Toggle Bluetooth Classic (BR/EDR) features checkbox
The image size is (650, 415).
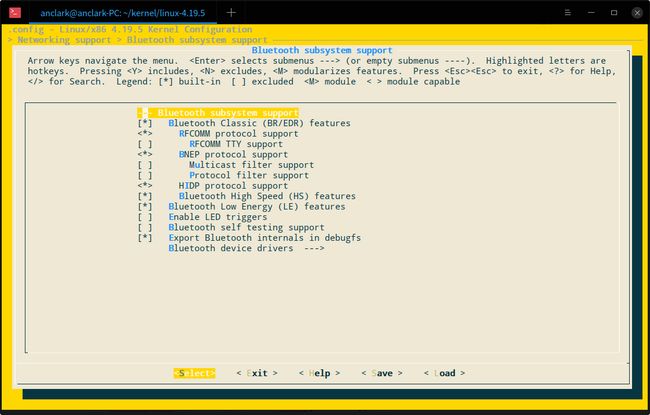[x=145, y=123]
